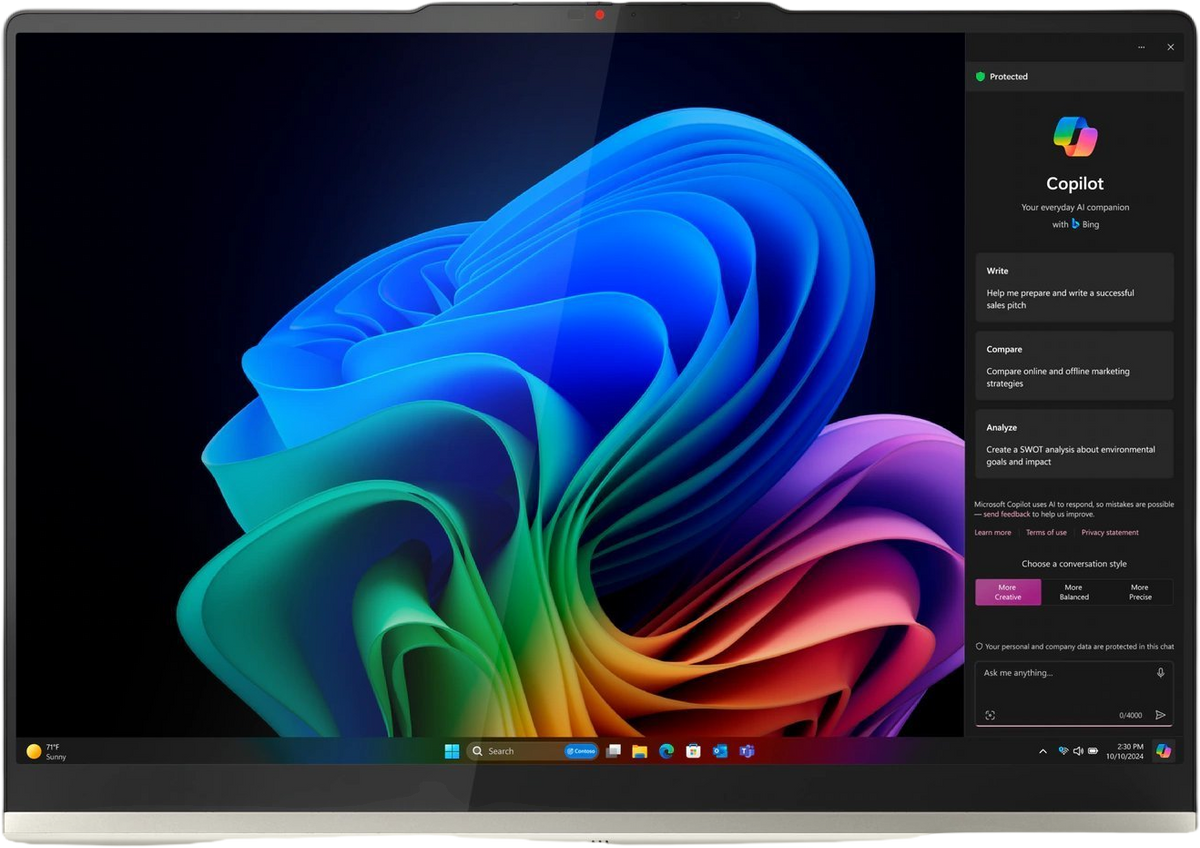
Task: Click the shield icon beside data protection notice
Action: pos(979,647)
